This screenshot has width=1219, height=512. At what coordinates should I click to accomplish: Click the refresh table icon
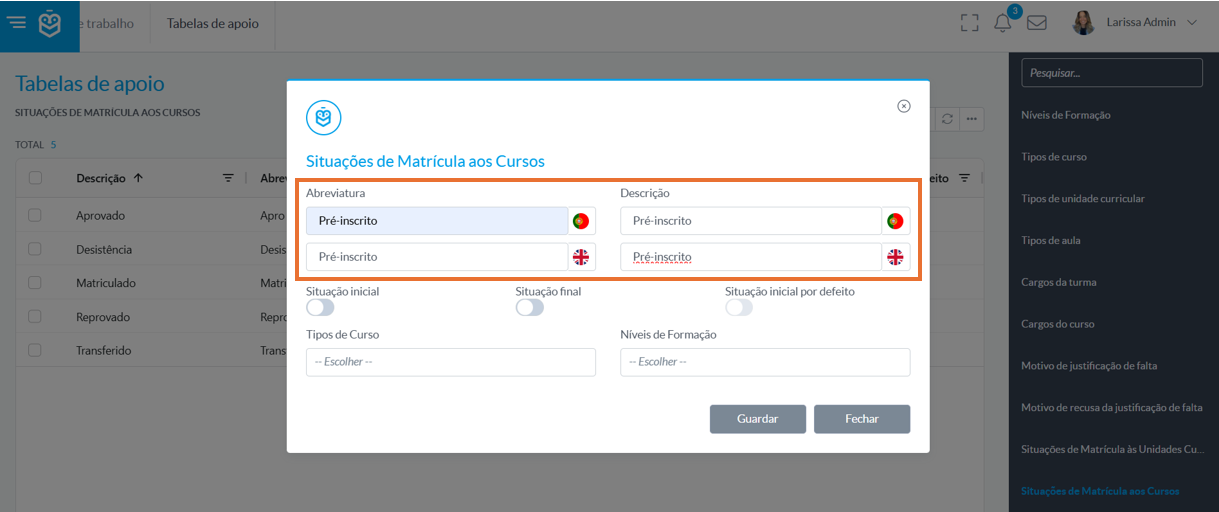coord(947,119)
